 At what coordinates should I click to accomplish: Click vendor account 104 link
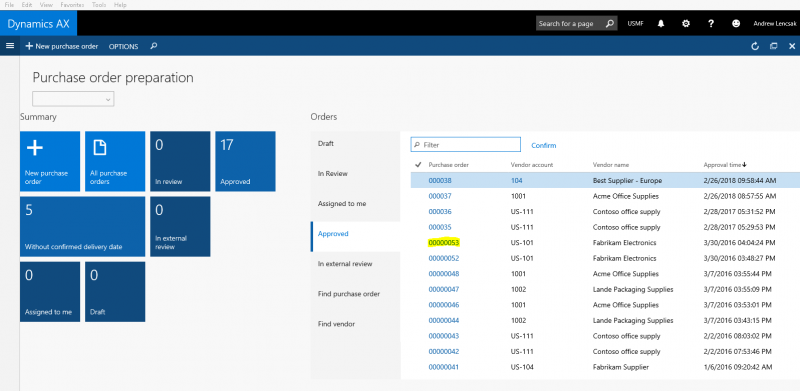click(516, 180)
